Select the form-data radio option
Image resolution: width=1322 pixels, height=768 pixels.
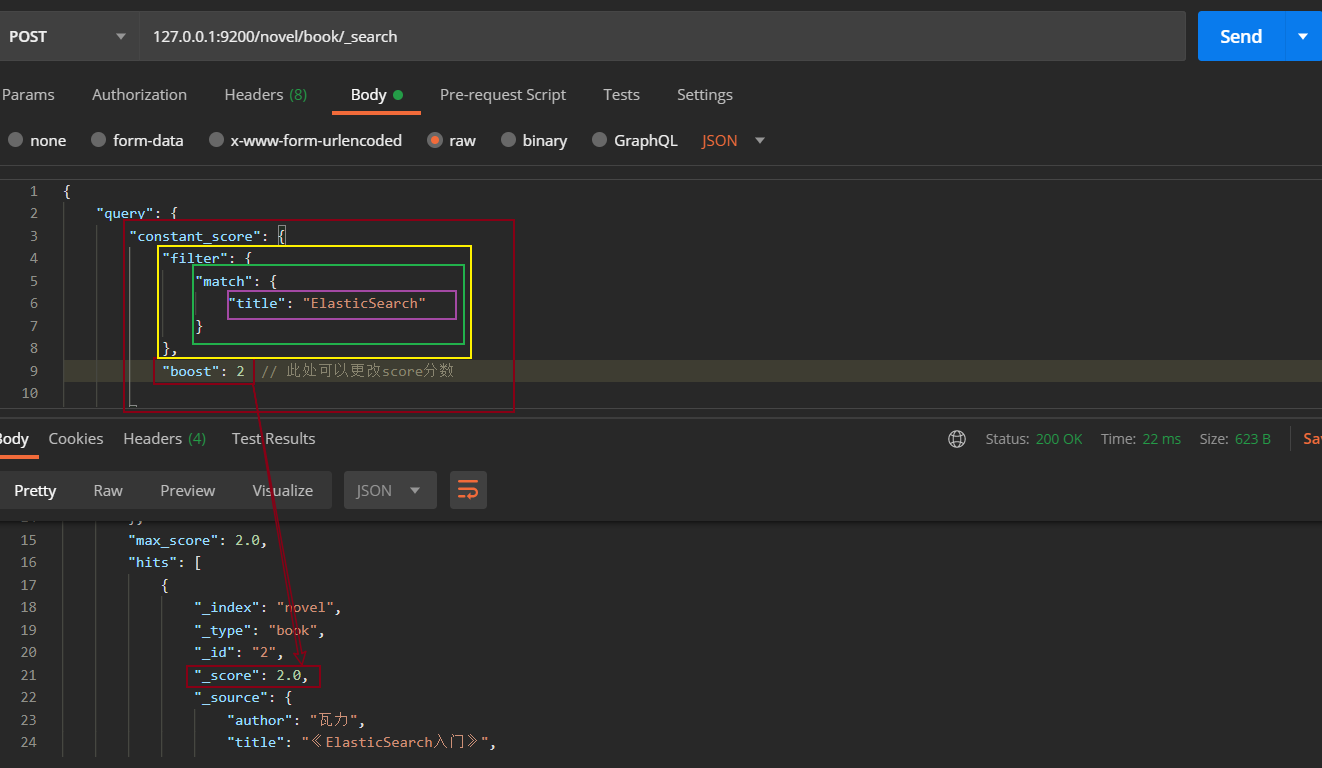pyautogui.click(x=98, y=140)
